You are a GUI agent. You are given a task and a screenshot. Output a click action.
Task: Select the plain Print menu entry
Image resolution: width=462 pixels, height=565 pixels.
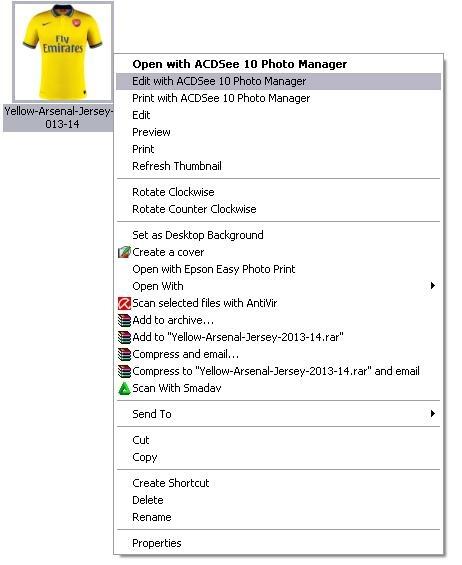coord(278,149)
